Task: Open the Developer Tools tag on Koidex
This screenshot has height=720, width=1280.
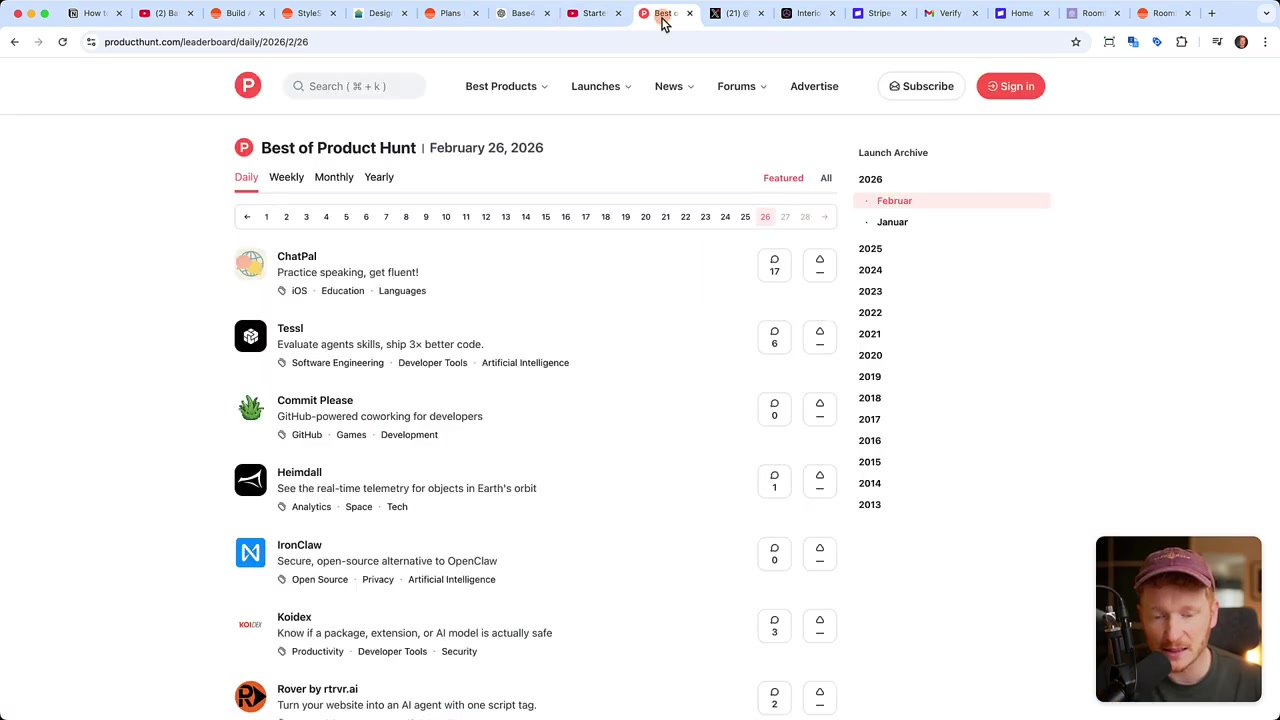Action: click(x=392, y=652)
